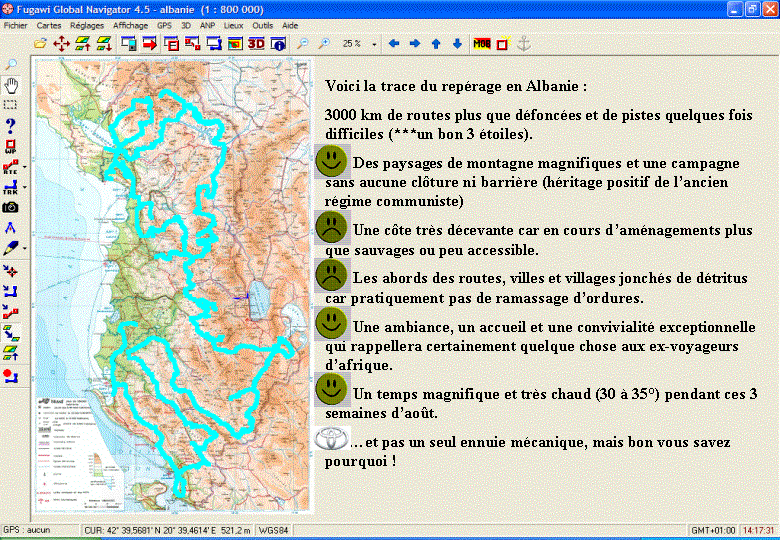The height and width of the screenshot is (540, 780).
Task: Click the red dot track record icon
Action: coord(10,376)
